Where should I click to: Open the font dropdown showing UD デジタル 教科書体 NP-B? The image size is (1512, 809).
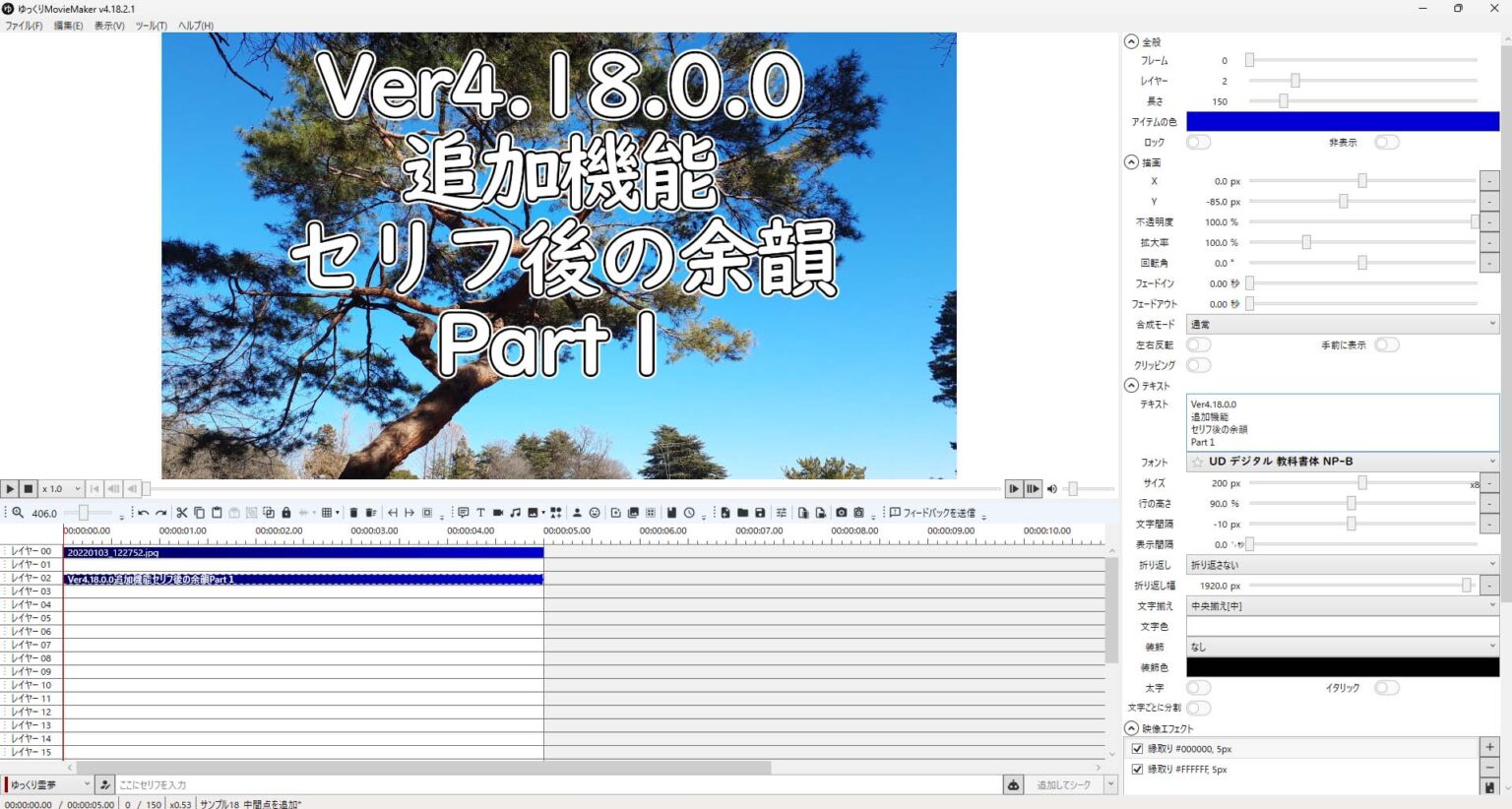click(1342, 461)
